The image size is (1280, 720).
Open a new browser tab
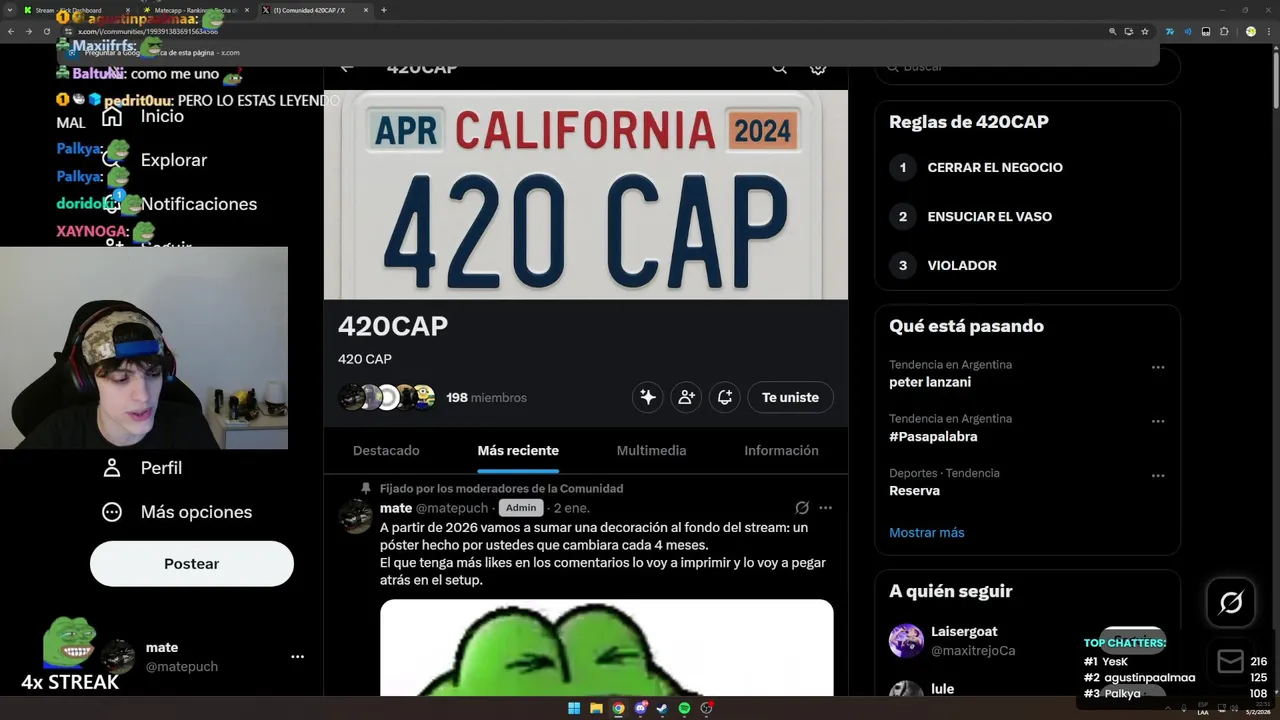384,10
